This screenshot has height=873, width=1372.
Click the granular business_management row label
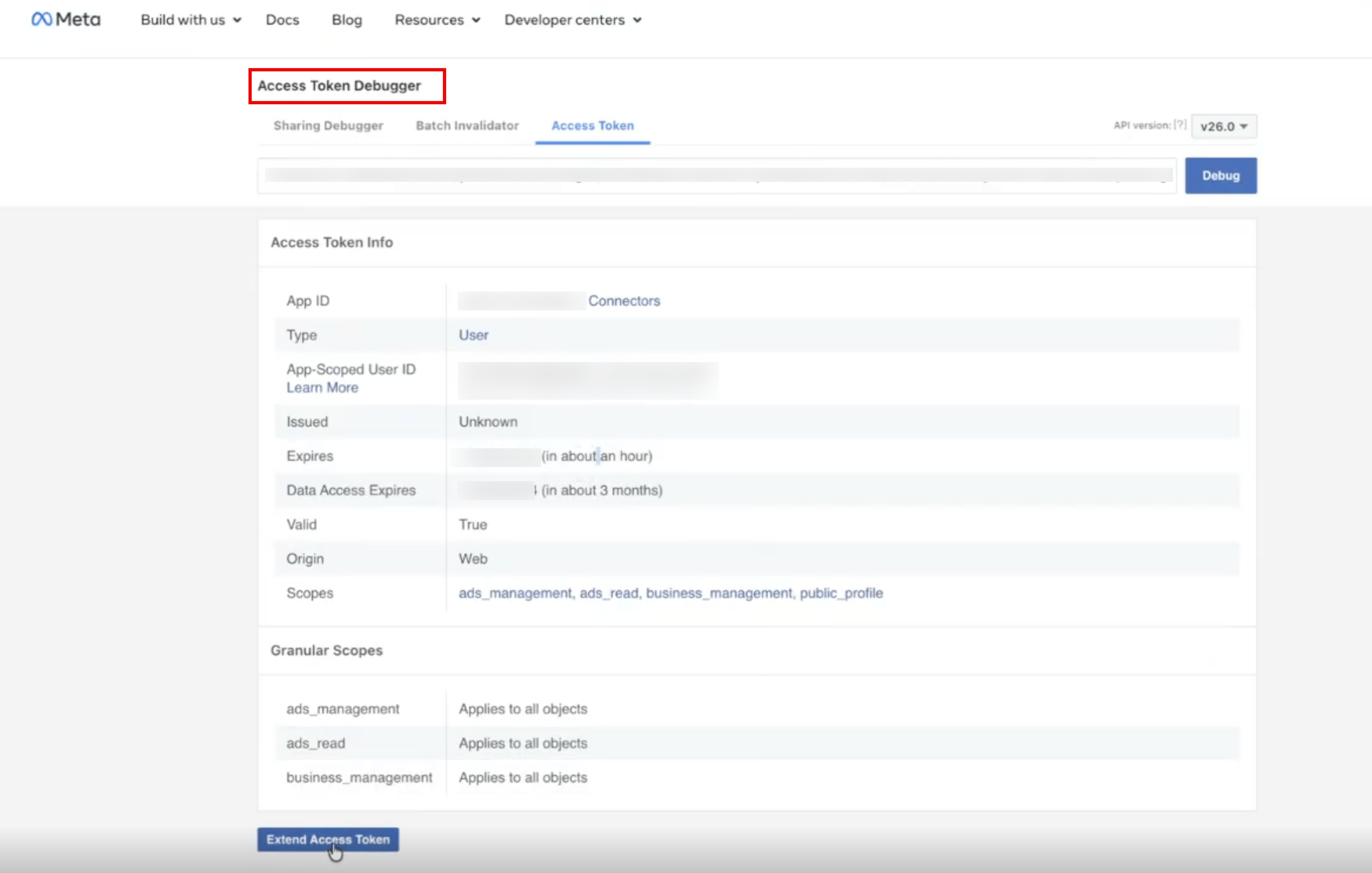[x=359, y=777]
